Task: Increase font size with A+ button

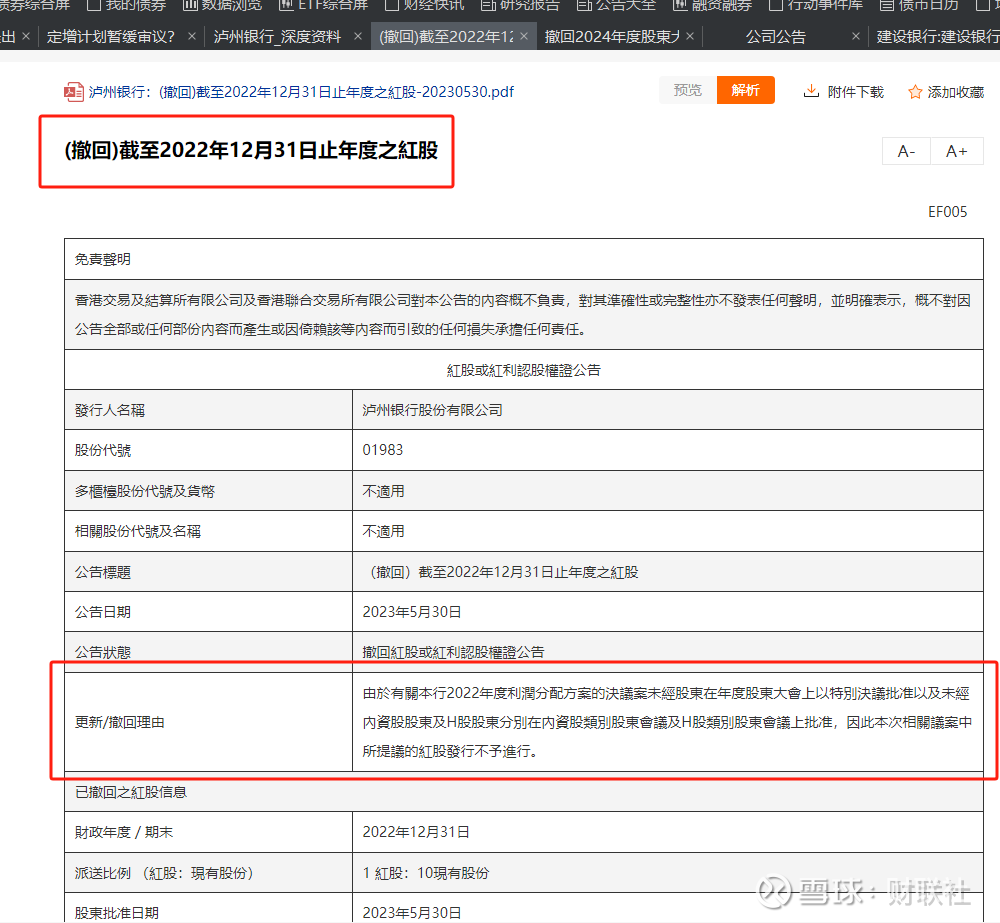Action: click(957, 151)
